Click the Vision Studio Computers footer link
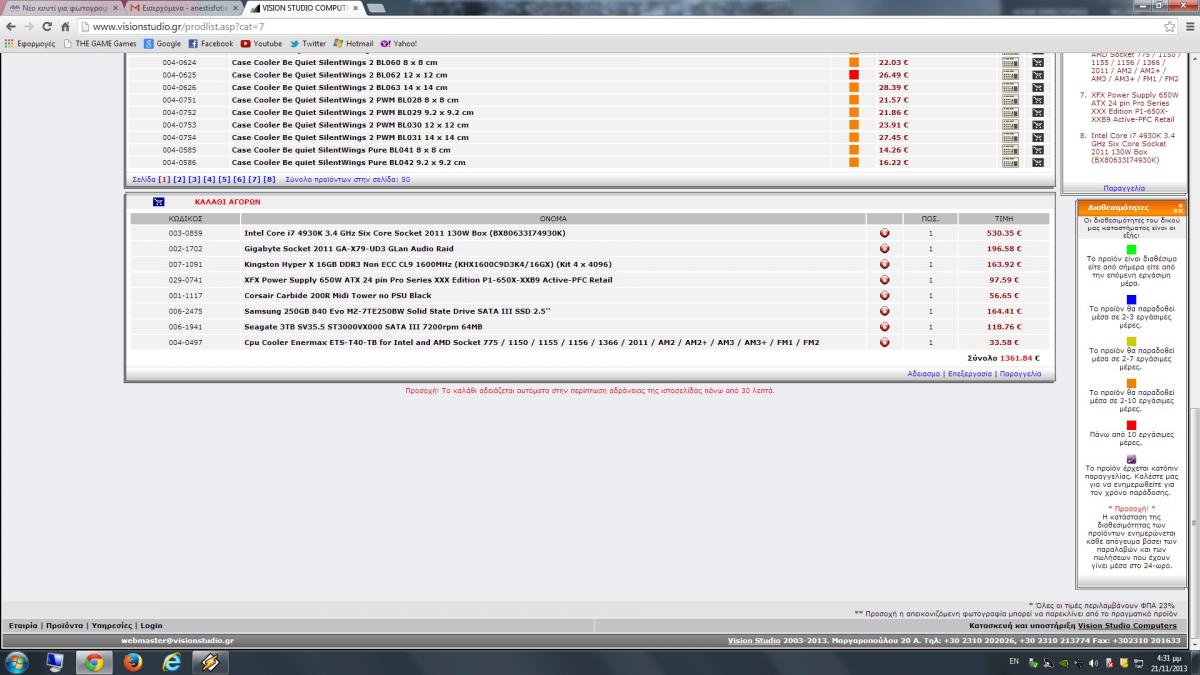The width and height of the screenshot is (1200, 675). click(1127, 625)
